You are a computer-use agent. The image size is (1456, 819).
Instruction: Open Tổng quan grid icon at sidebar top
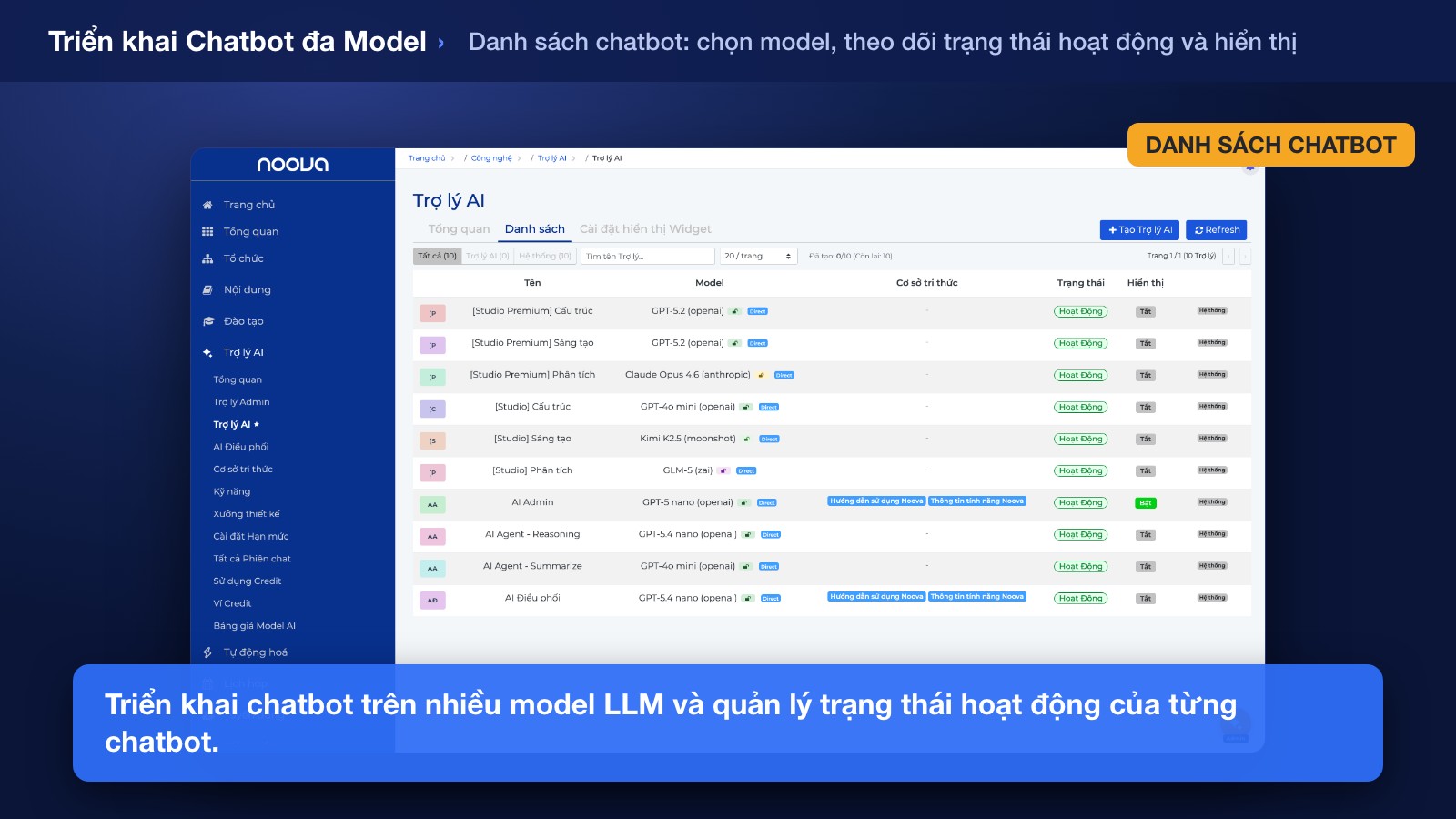[207, 231]
